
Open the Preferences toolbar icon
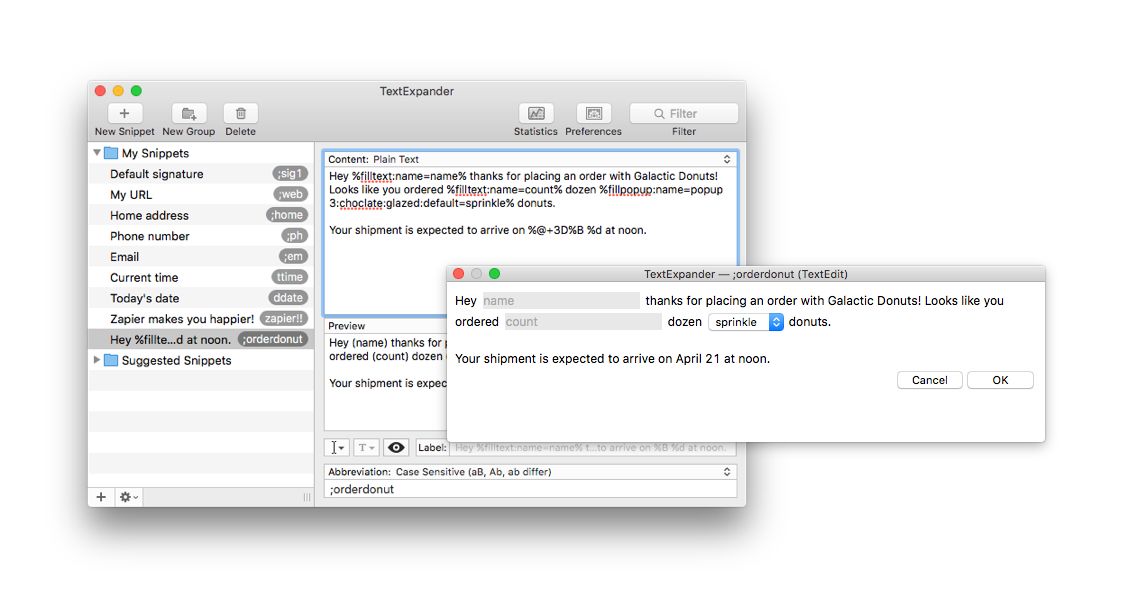coord(593,113)
